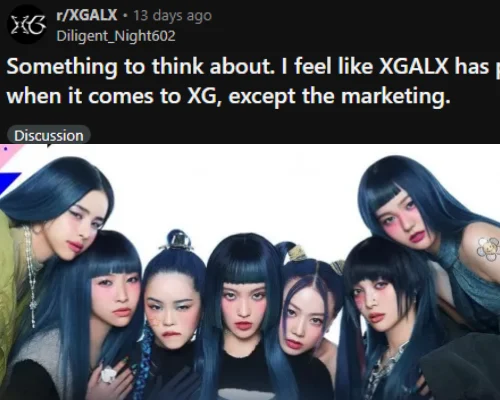Open the post title starting "Something to think about"
Screen dimensions: 500x400
253,81
